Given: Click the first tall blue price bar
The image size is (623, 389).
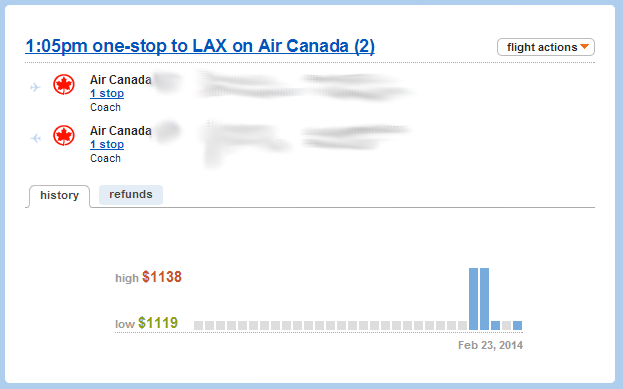Looking at the screenshot, I should (x=473, y=299).
